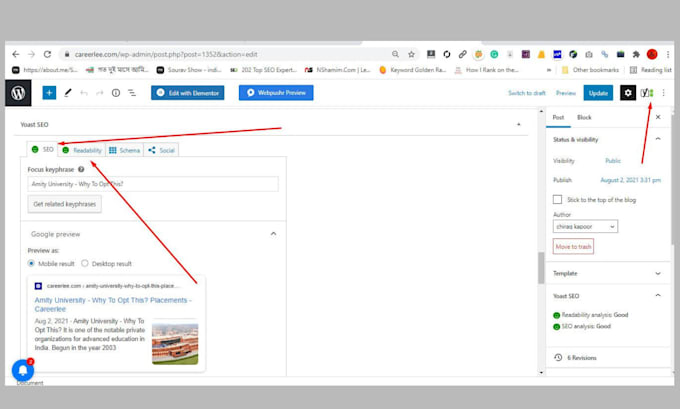Click the focus keyphrase help icon

81,169
